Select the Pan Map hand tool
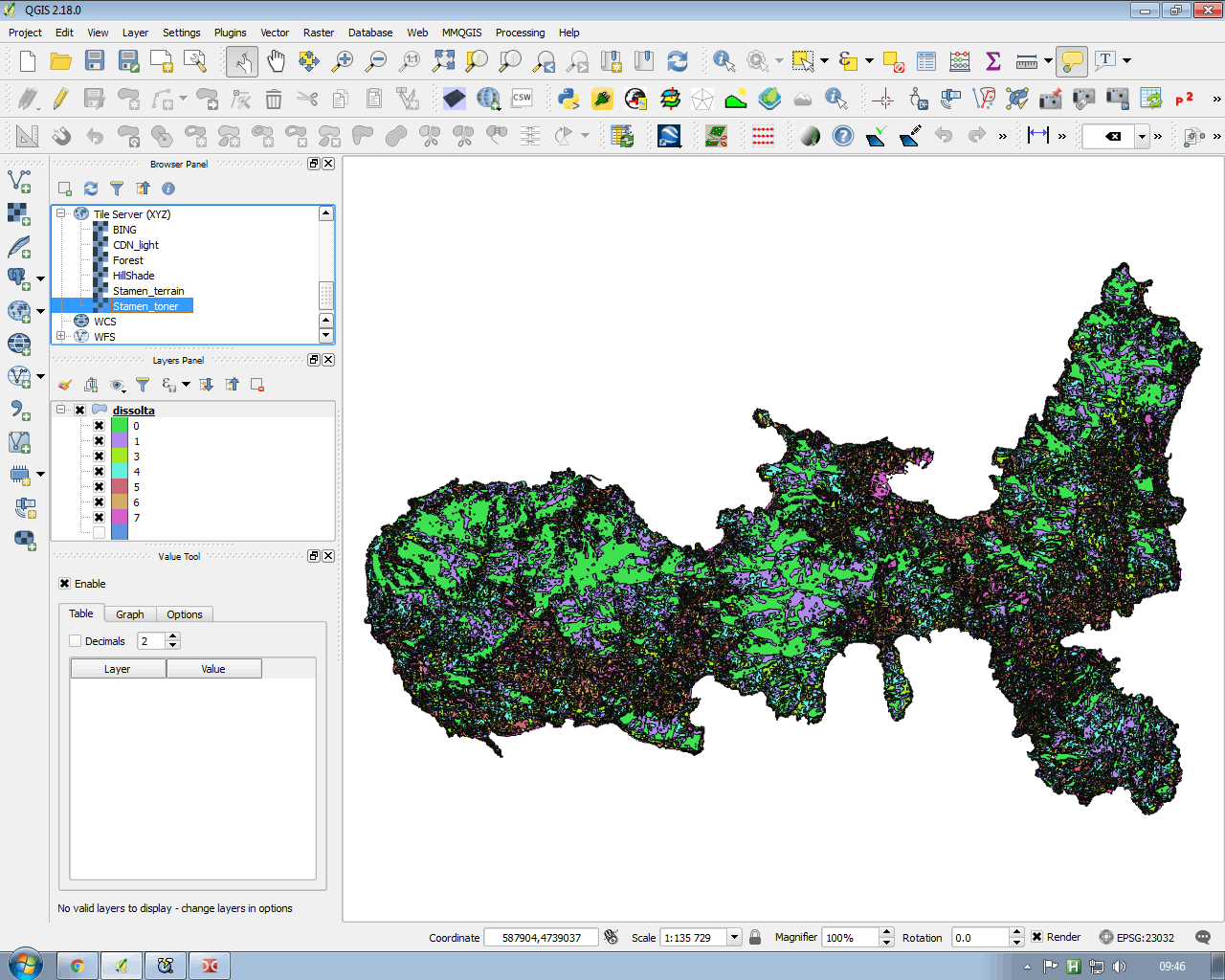1225x980 pixels. pyautogui.click(x=276, y=61)
